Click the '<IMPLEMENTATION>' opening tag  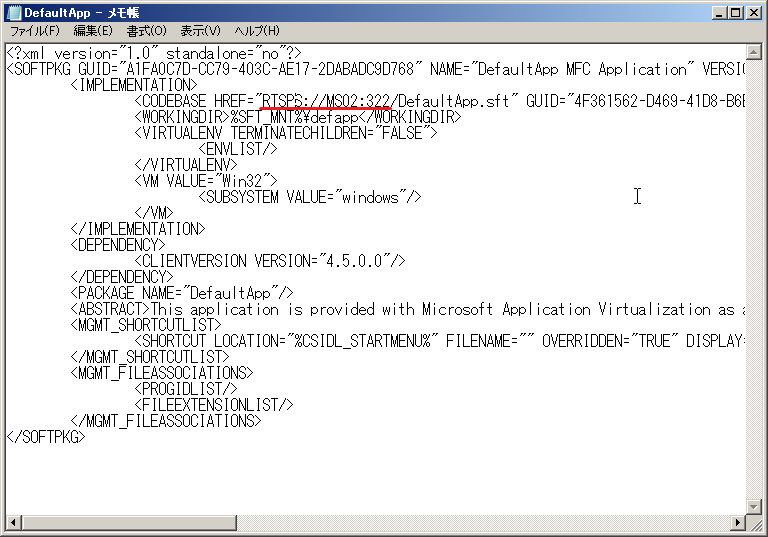pyautogui.click(x=134, y=85)
